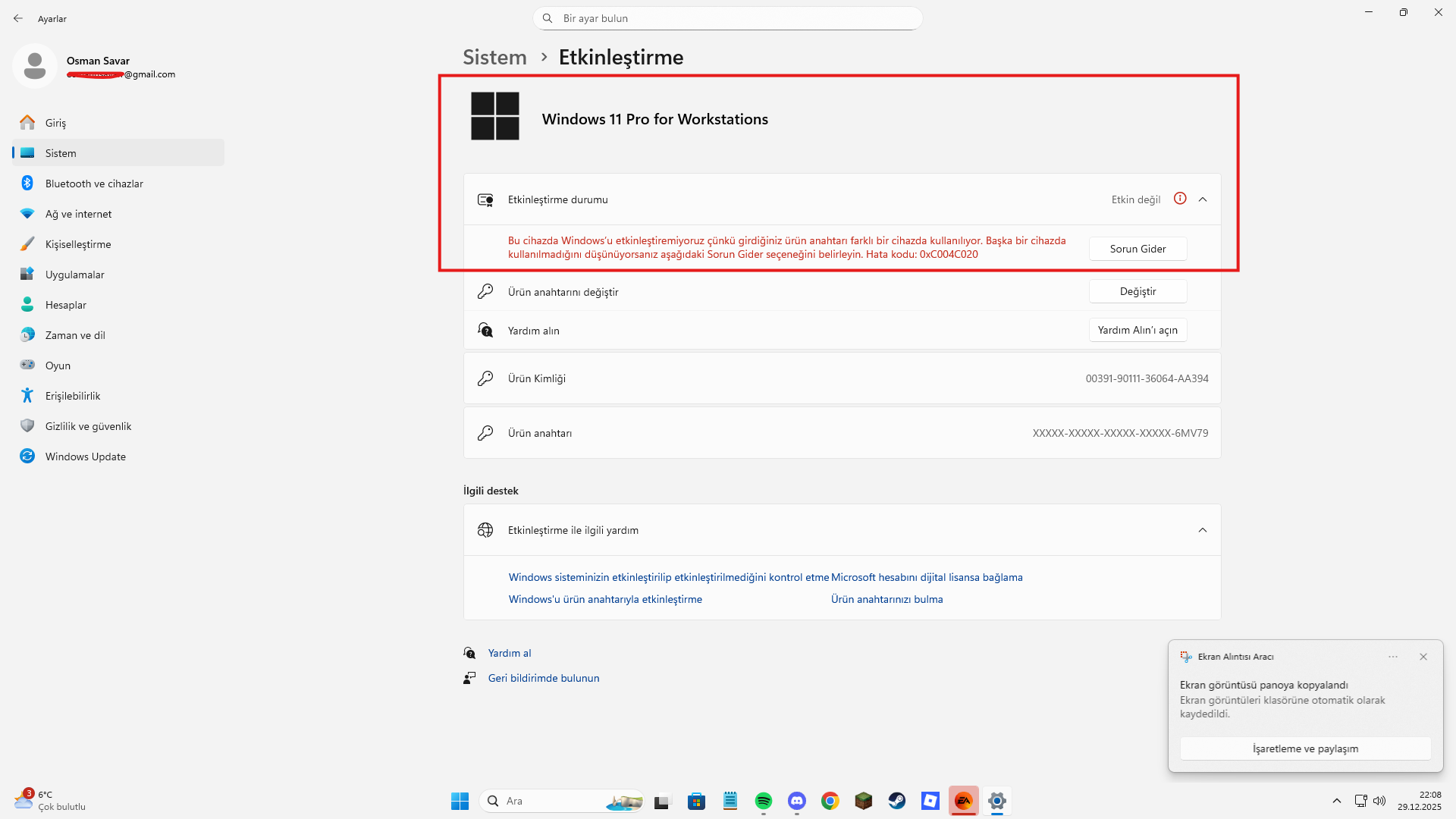Screen dimensions: 1456x819
Task: Open the volume icon in the system tray
Action: pos(1379,801)
